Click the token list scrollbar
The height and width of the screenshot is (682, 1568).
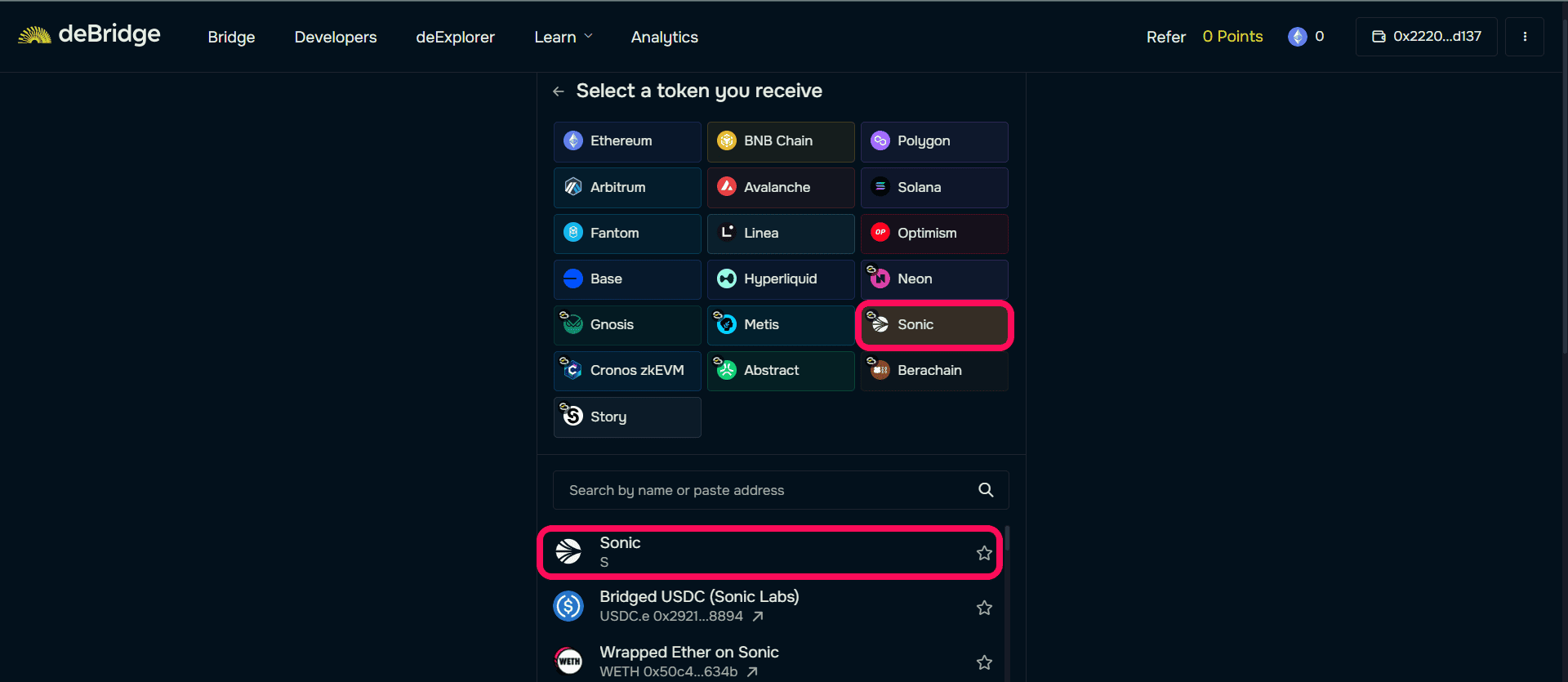pyautogui.click(x=1008, y=539)
